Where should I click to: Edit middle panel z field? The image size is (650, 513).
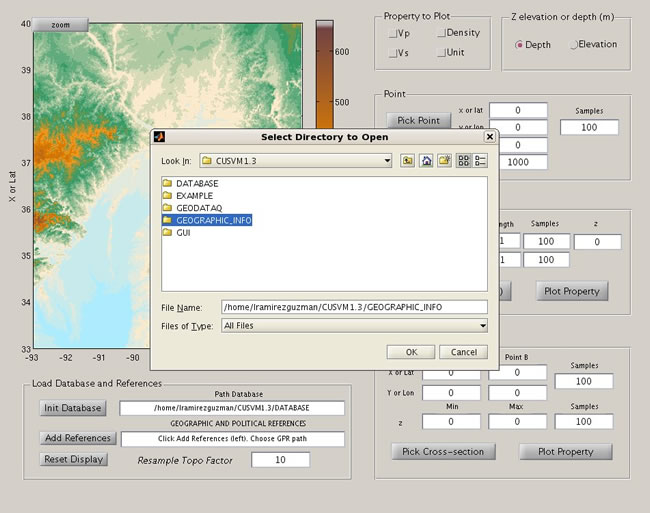(597, 242)
